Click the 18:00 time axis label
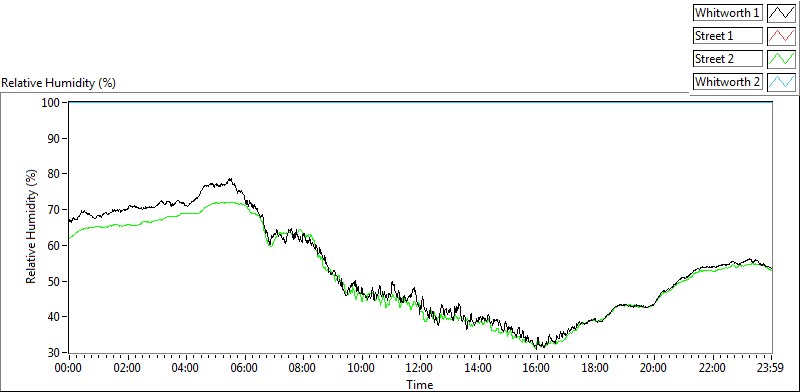The image size is (800, 392). click(x=596, y=367)
